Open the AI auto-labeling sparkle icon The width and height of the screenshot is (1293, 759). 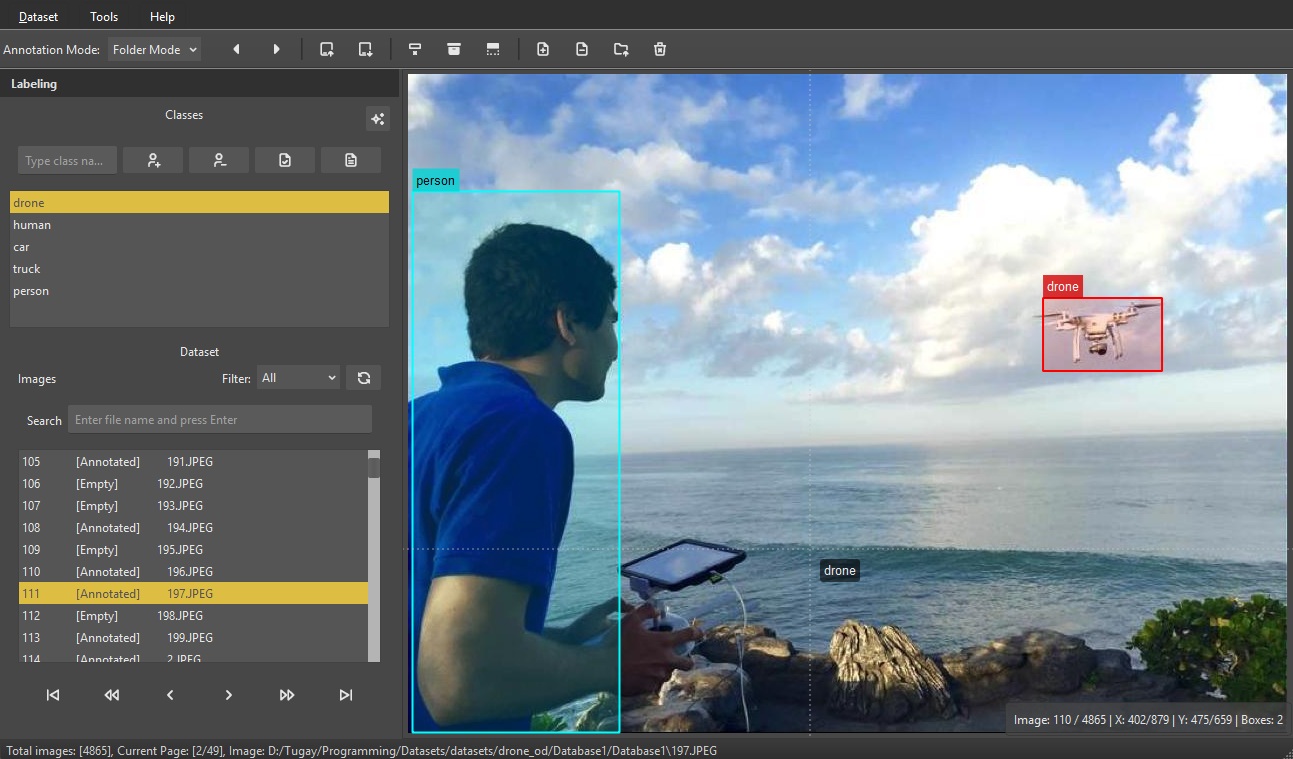[x=378, y=118]
